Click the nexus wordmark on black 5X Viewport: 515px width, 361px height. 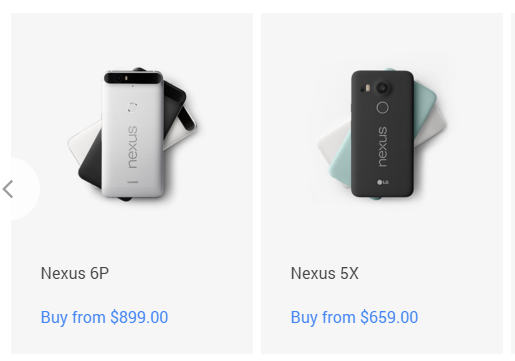(x=383, y=146)
